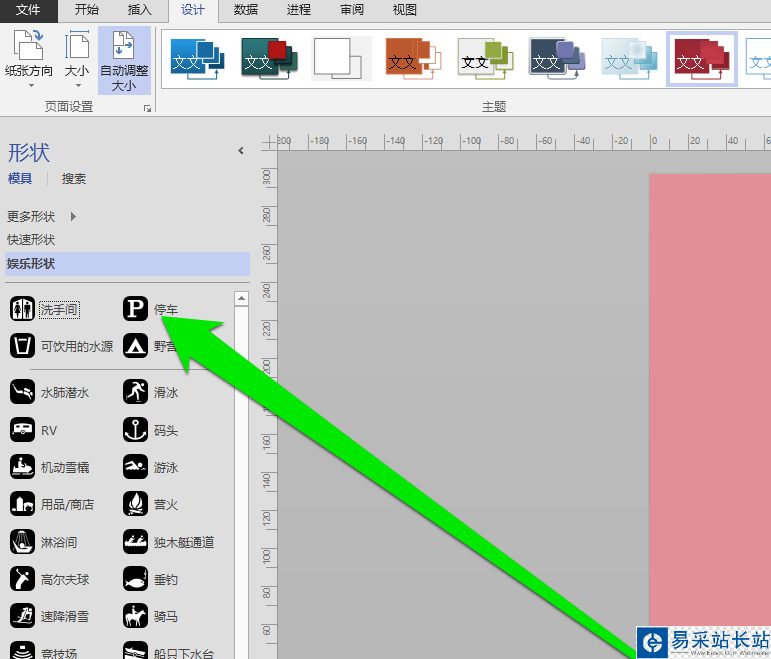771x659 pixels.
Task: Apply the dark teal and red theme
Action: [x=269, y=59]
